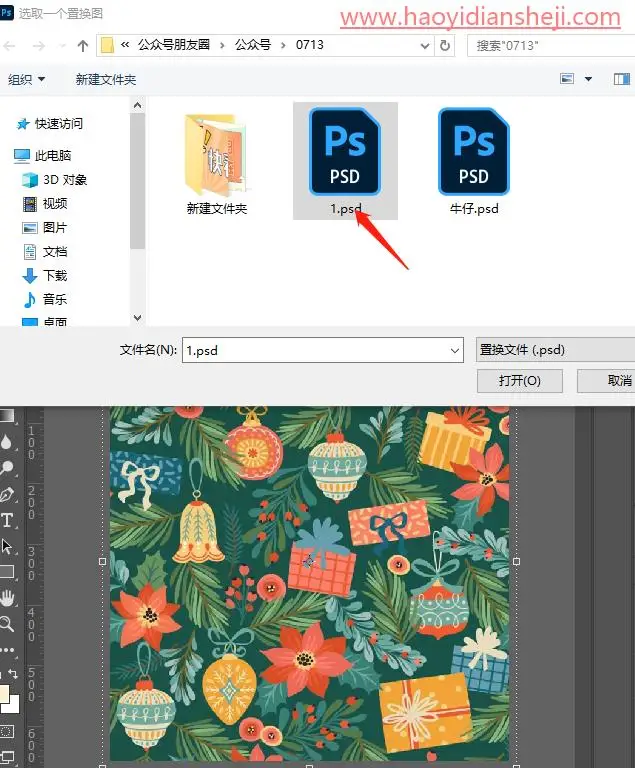The height and width of the screenshot is (768, 635).
Task: Click the sidebar scroll-down arrow
Action: click(138, 318)
